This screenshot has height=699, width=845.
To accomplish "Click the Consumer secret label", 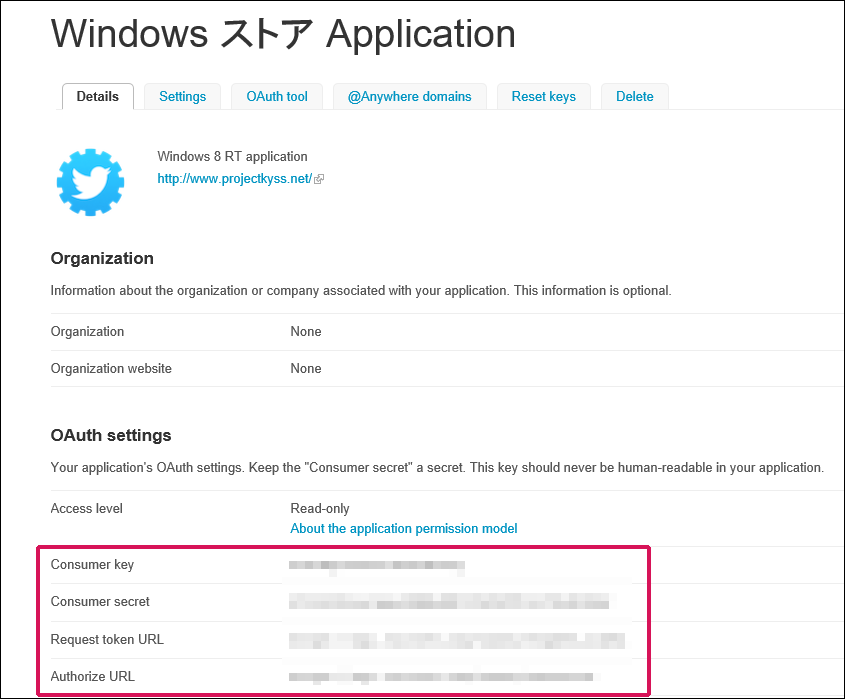I will point(100,601).
